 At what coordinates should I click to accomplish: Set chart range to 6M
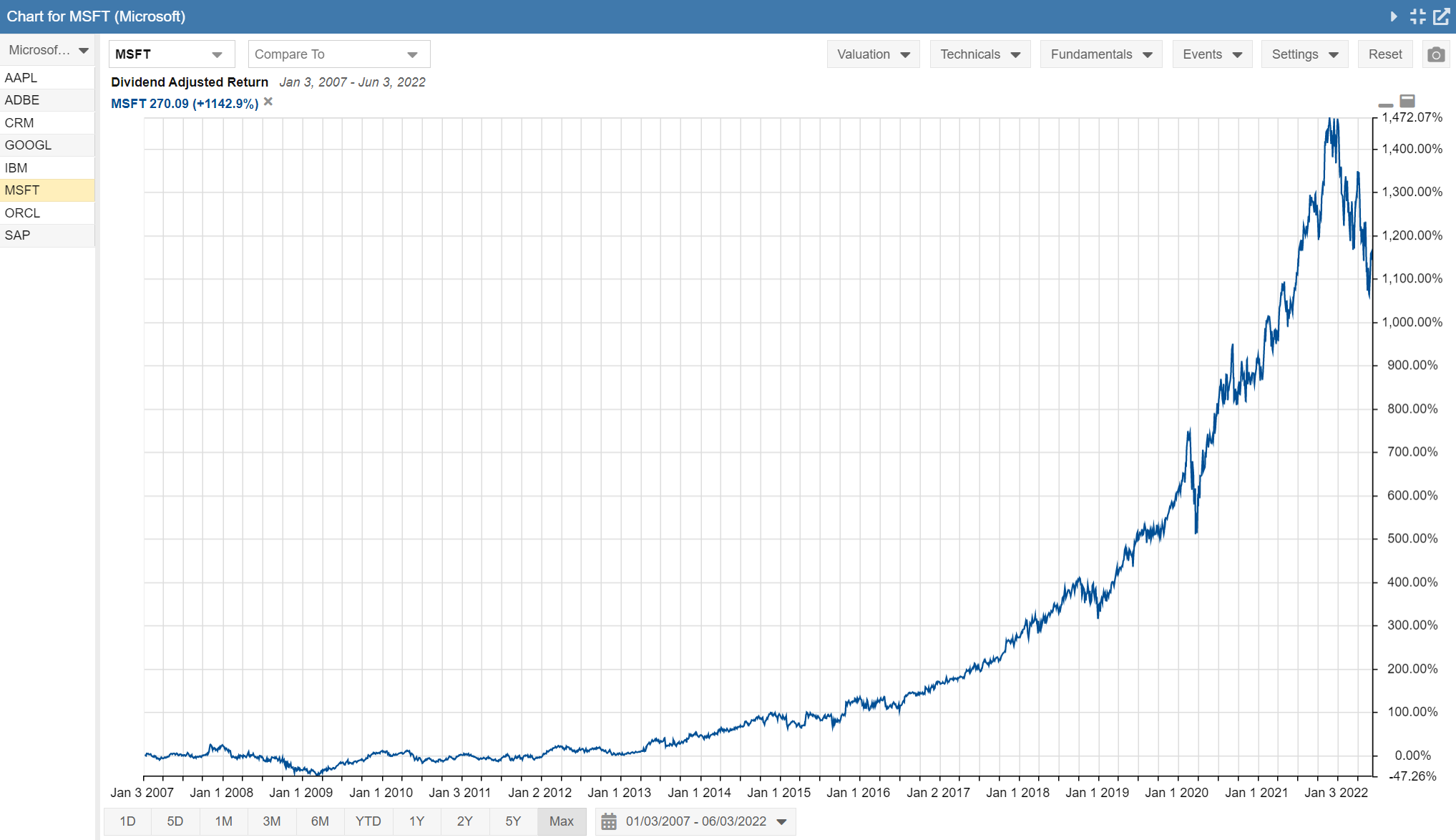coord(320,821)
